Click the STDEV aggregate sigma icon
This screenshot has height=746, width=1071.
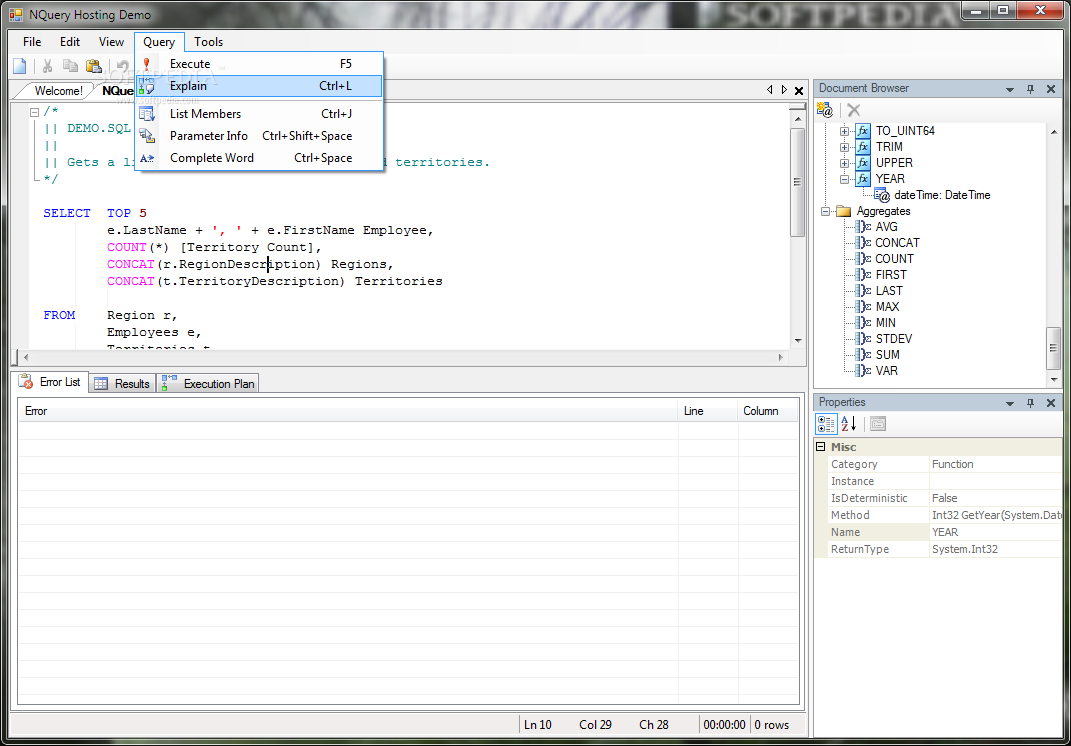pos(863,339)
